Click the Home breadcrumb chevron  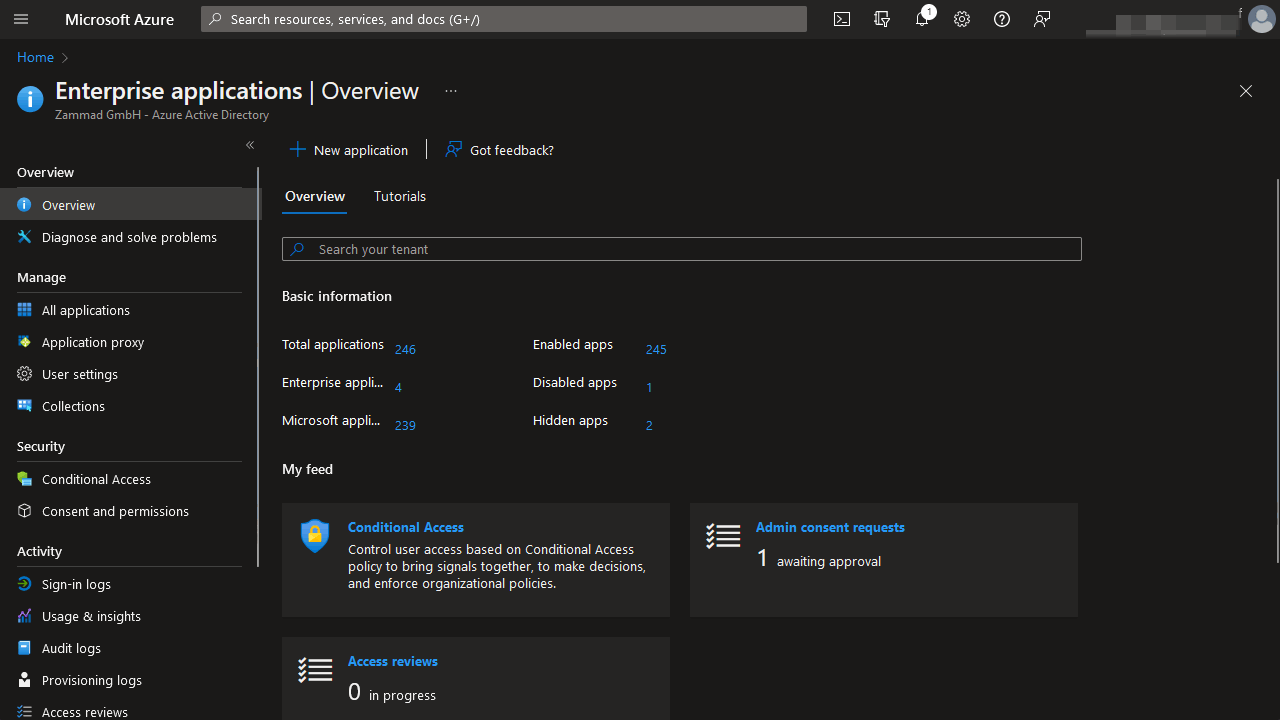point(66,58)
